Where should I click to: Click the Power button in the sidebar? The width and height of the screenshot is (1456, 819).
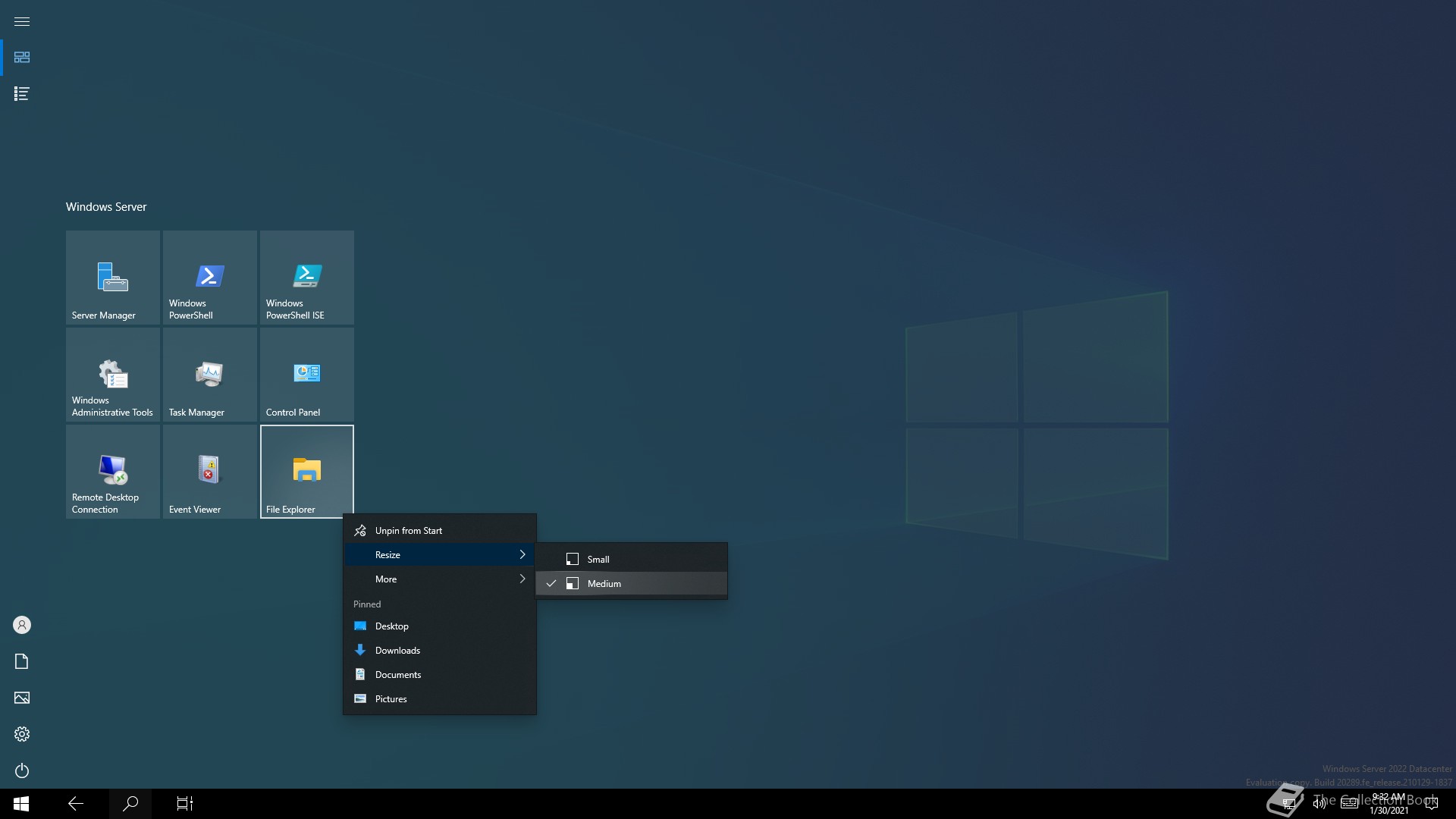point(22,770)
